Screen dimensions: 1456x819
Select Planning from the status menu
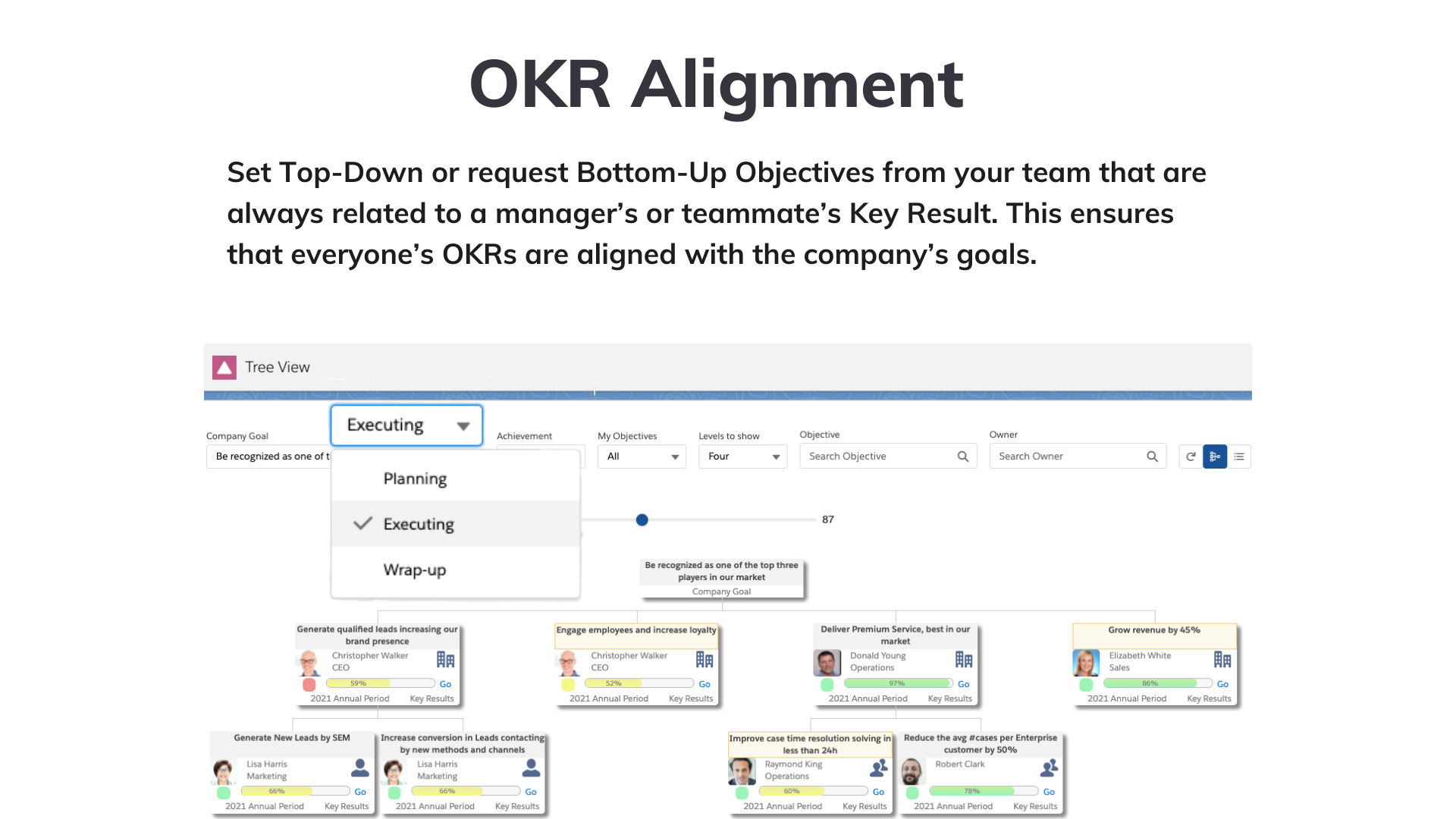click(415, 478)
